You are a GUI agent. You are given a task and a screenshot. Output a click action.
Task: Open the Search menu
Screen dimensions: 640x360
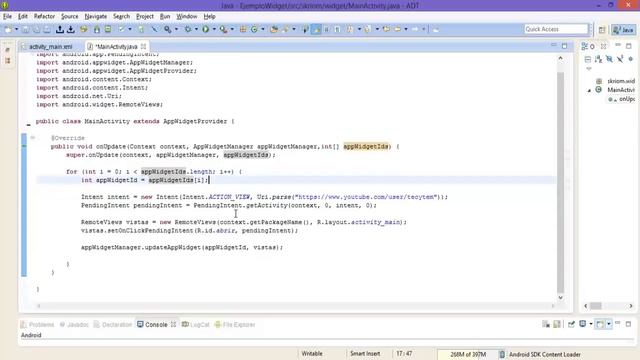click(x=121, y=16)
